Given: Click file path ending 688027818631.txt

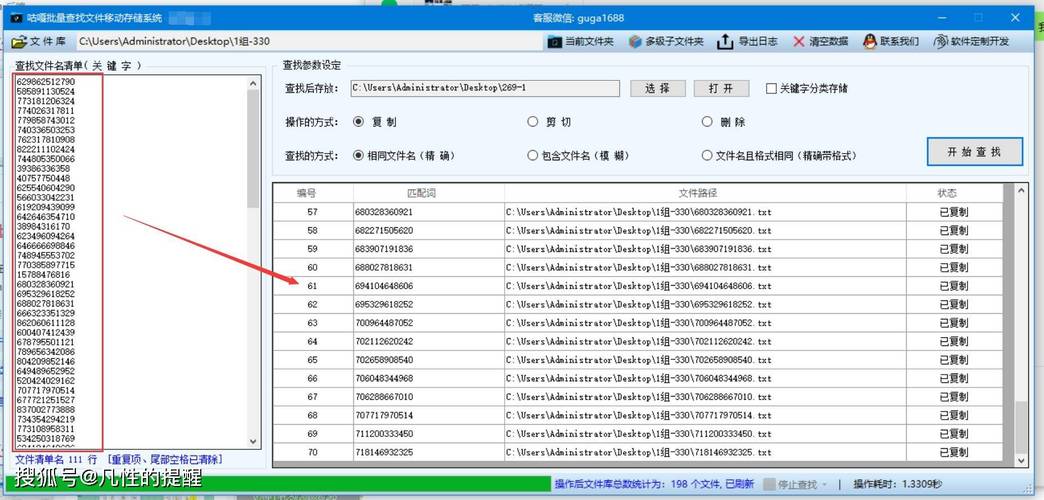Looking at the screenshot, I should tap(639, 268).
